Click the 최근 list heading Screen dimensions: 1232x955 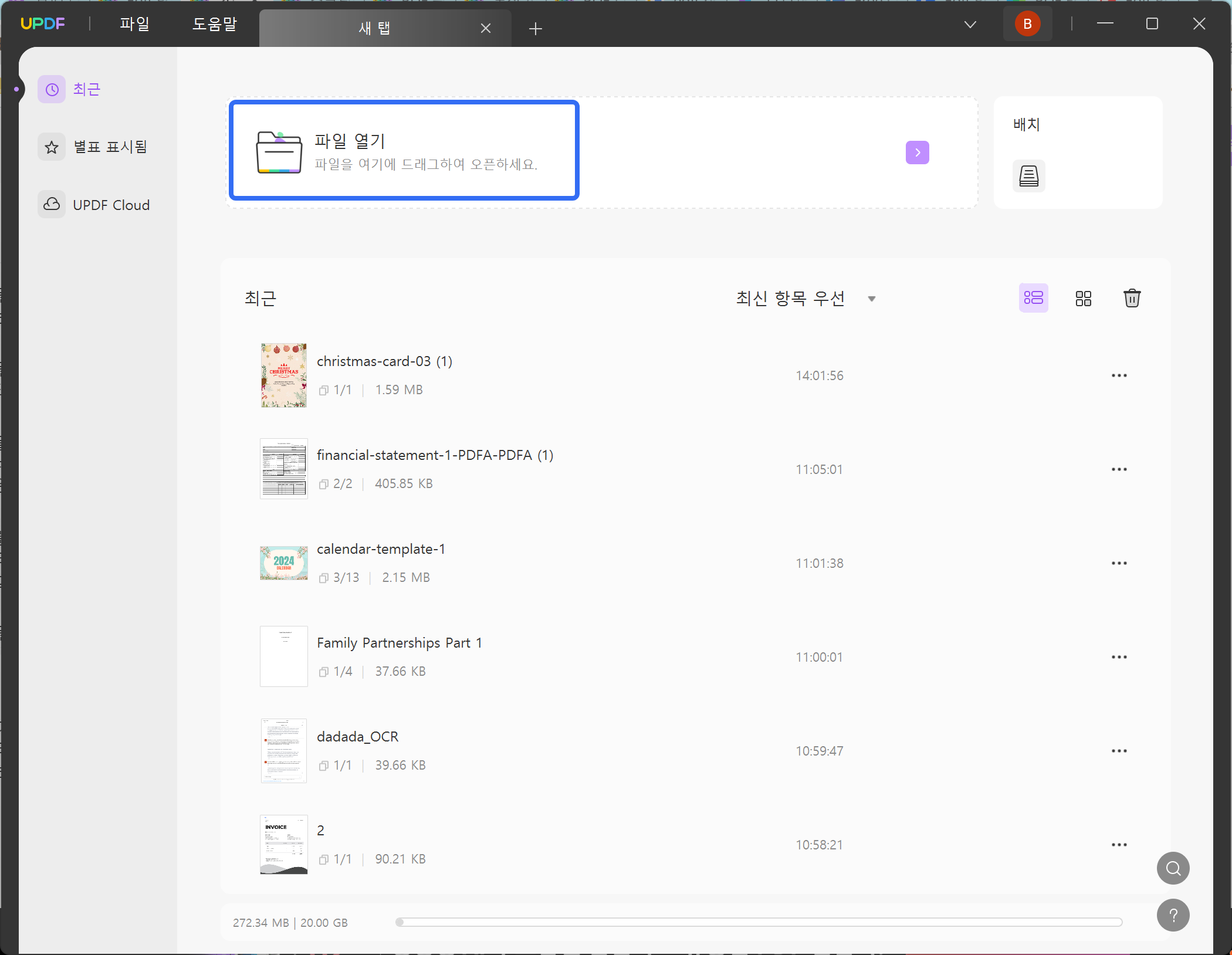[260, 298]
